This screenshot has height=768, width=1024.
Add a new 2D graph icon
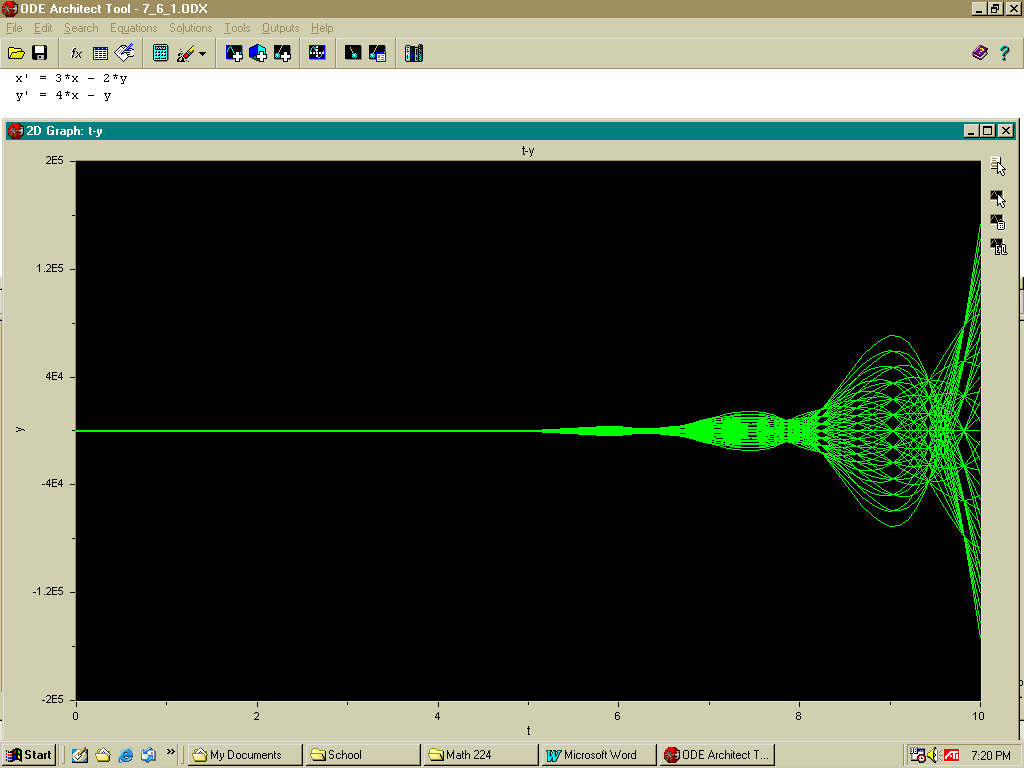[x=234, y=53]
